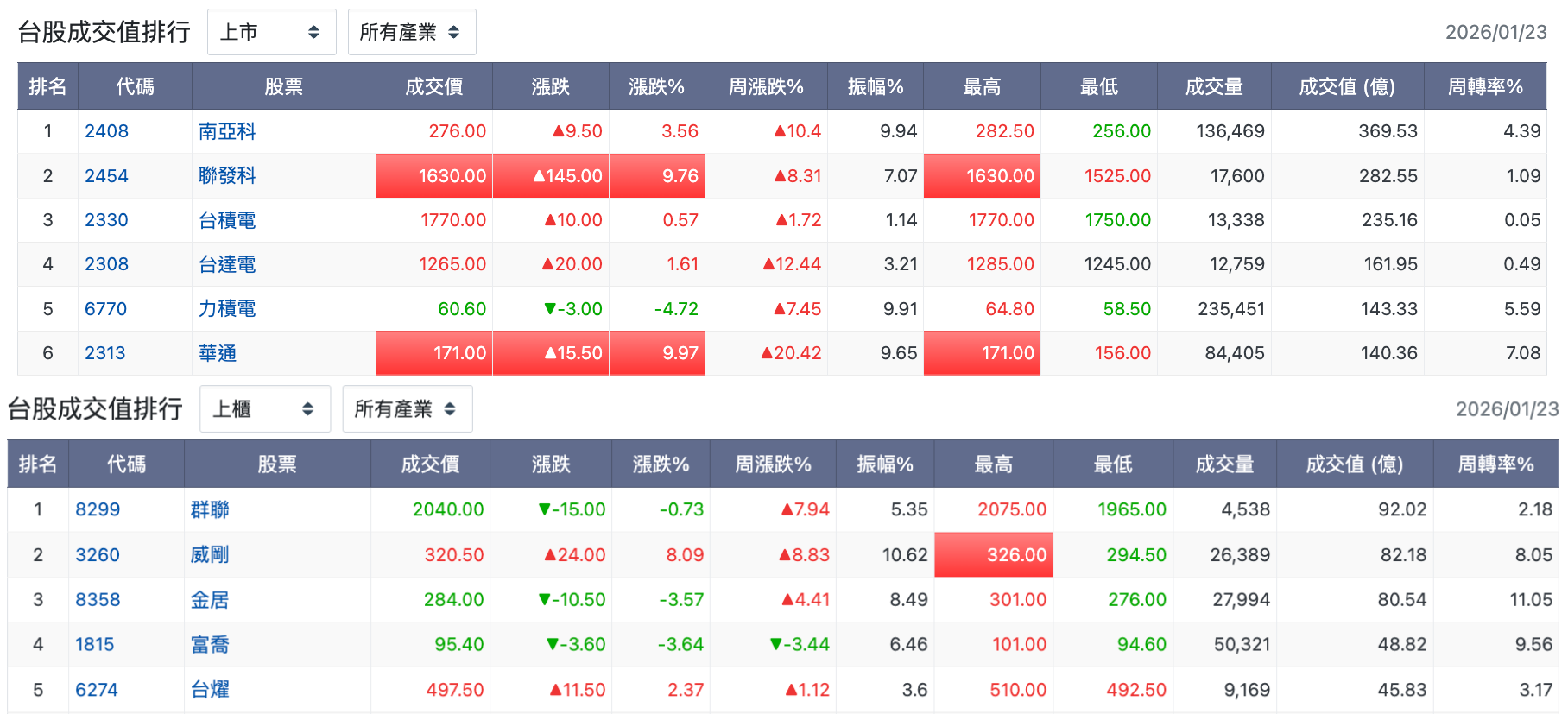
Task: Click 威剛's highlighted 最高 value 326.00
Action: point(994,555)
